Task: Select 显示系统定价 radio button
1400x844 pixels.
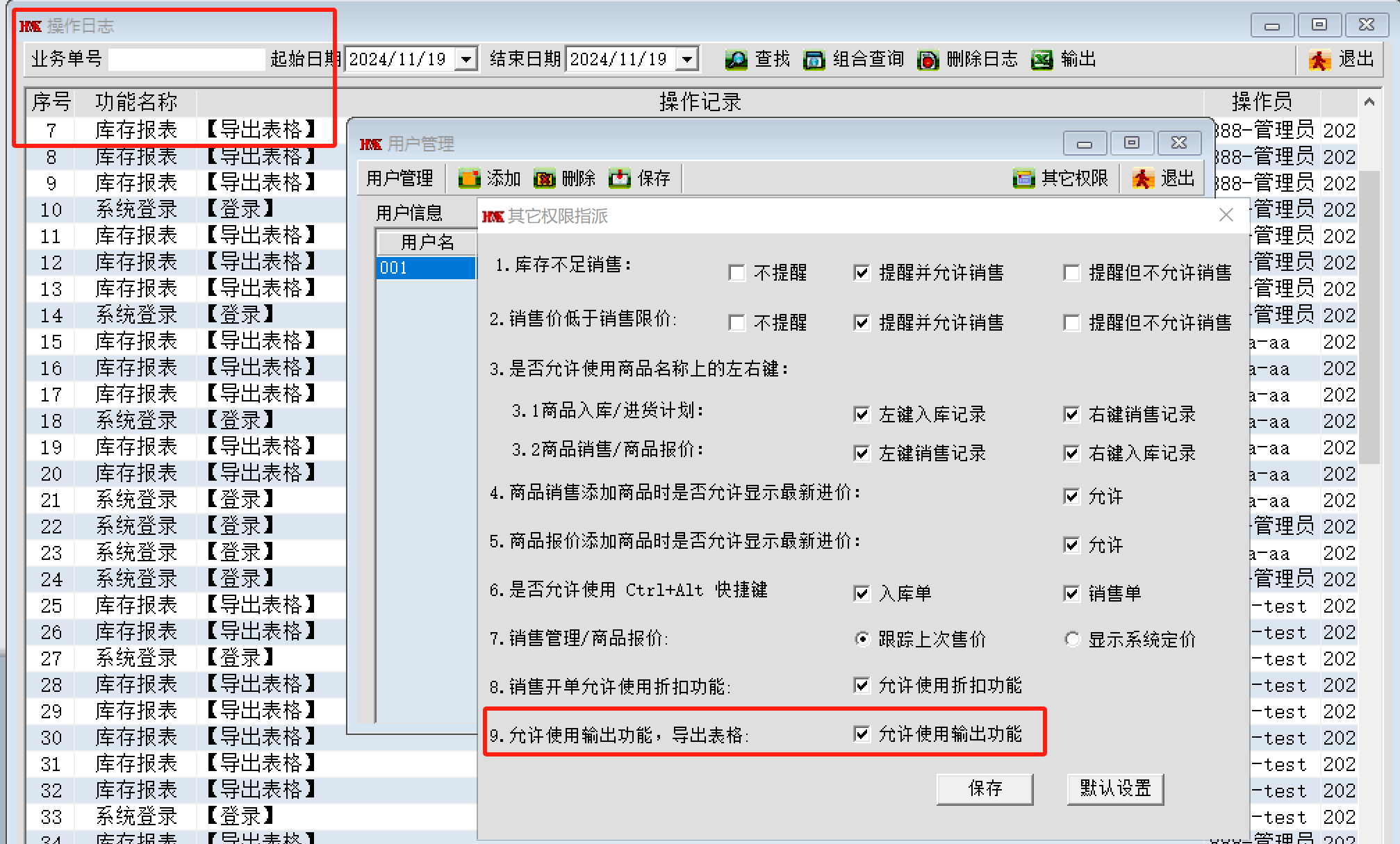Action: (1072, 639)
